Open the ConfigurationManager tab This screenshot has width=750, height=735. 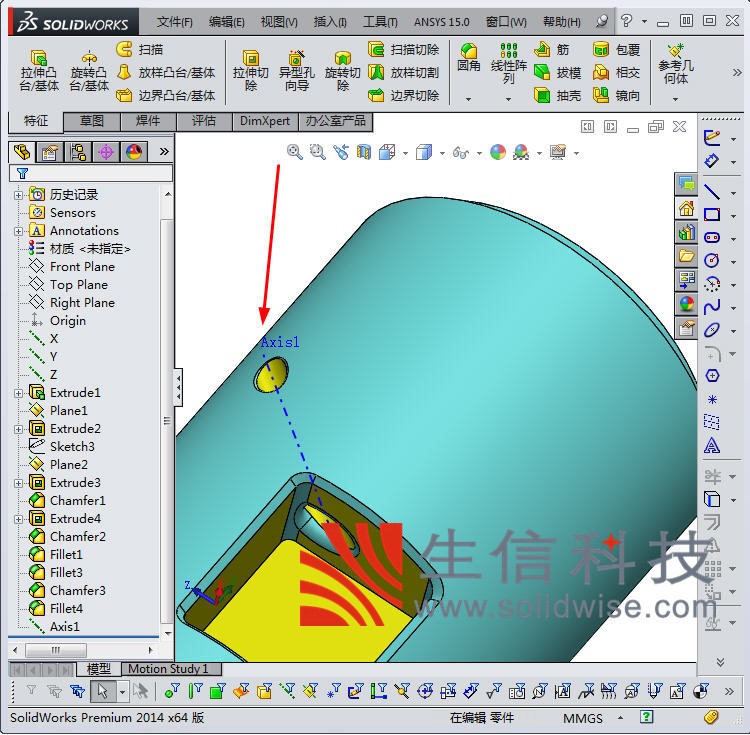click(77, 153)
